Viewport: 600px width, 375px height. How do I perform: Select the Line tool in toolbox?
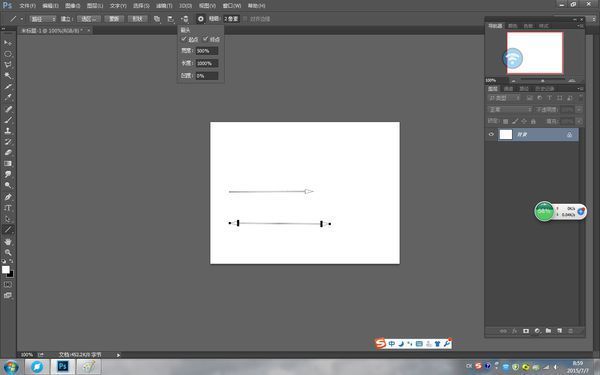click(8, 230)
